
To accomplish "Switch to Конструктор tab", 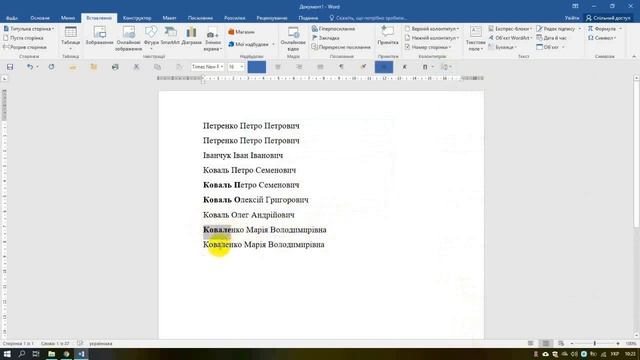I will click(137, 18).
